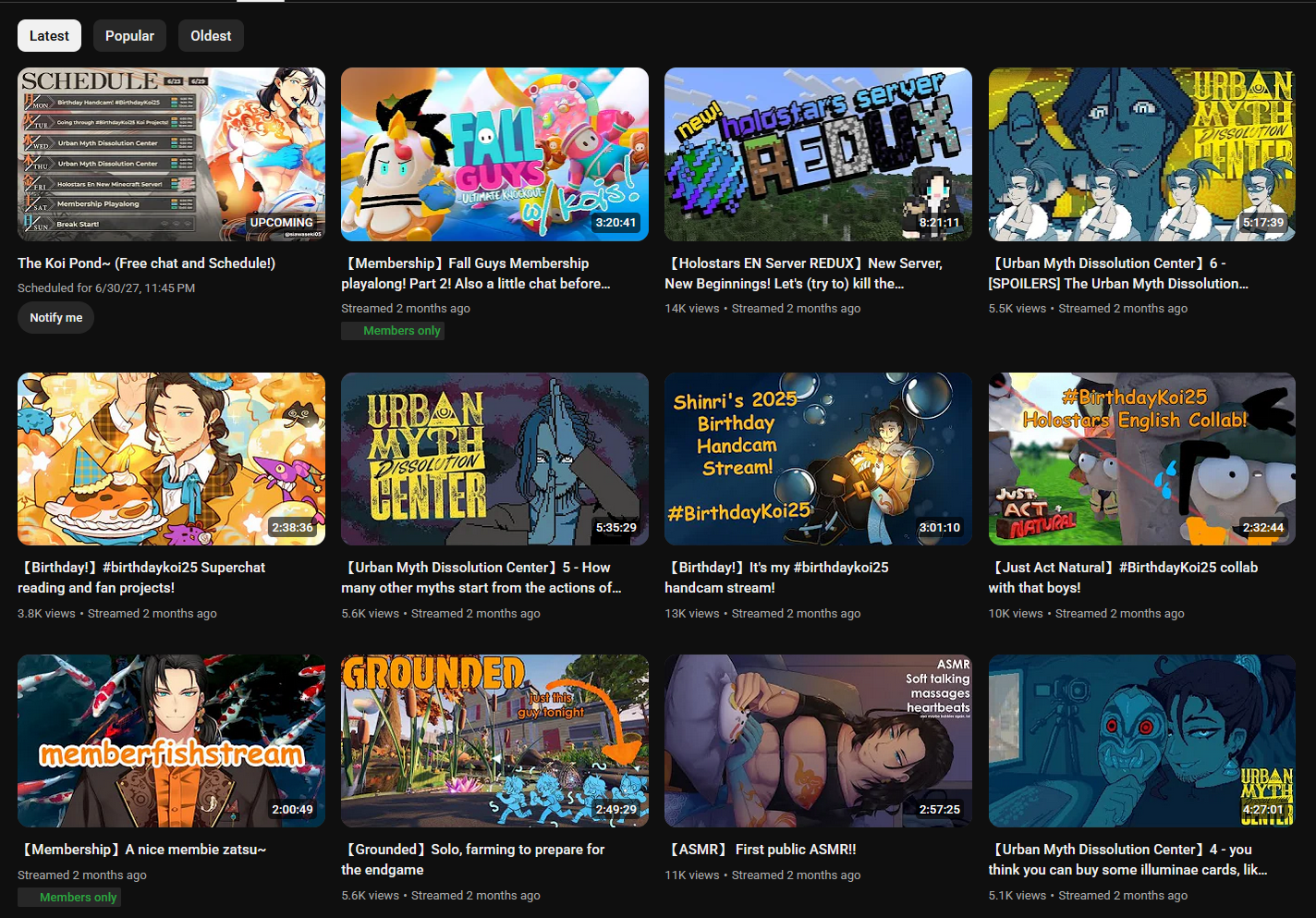Click 'Scheduled for 6/30/27, 11:45 PM' text
Viewport: 1316px width, 918px height.
[106, 288]
